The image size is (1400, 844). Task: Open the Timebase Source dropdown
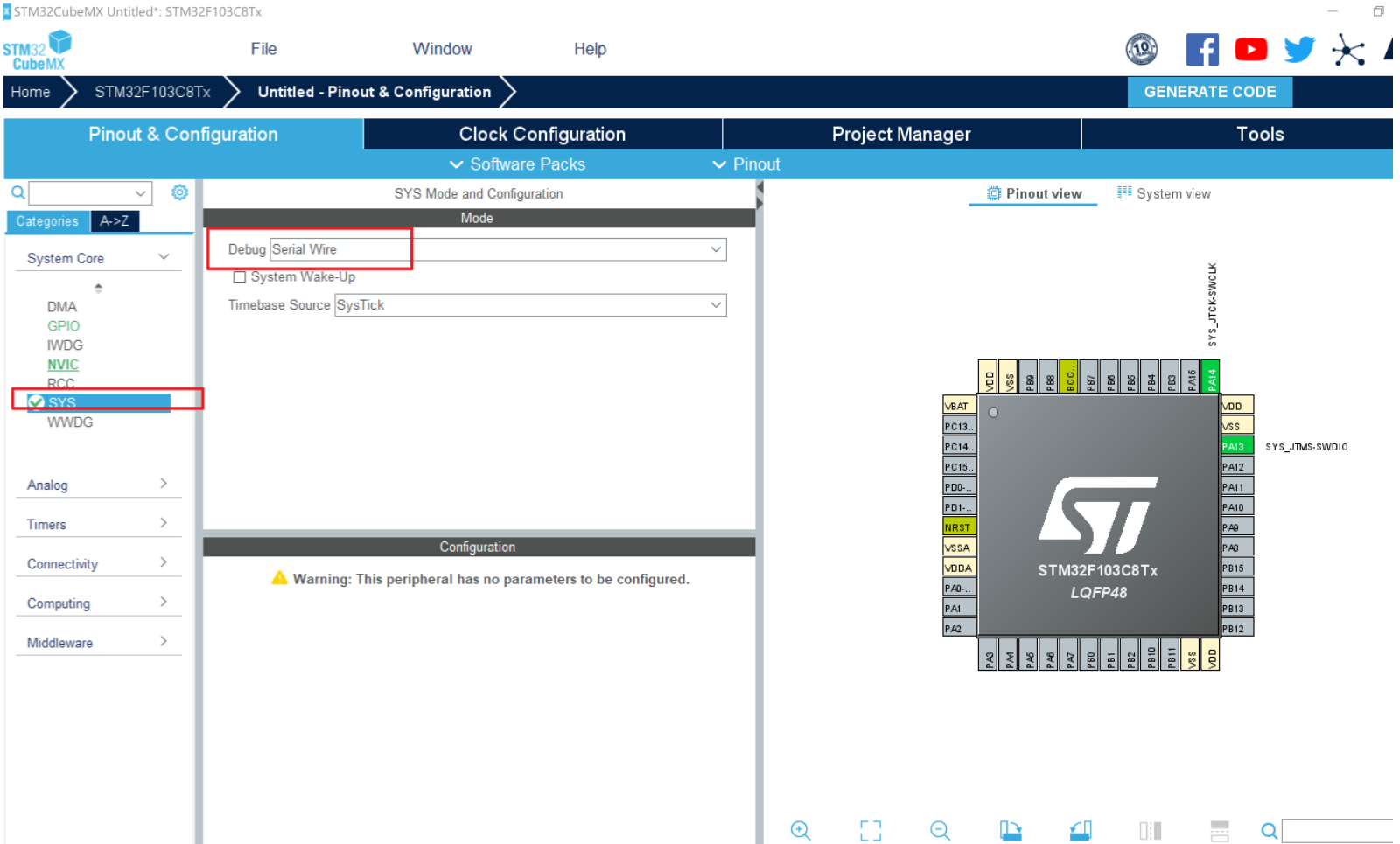(530, 305)
